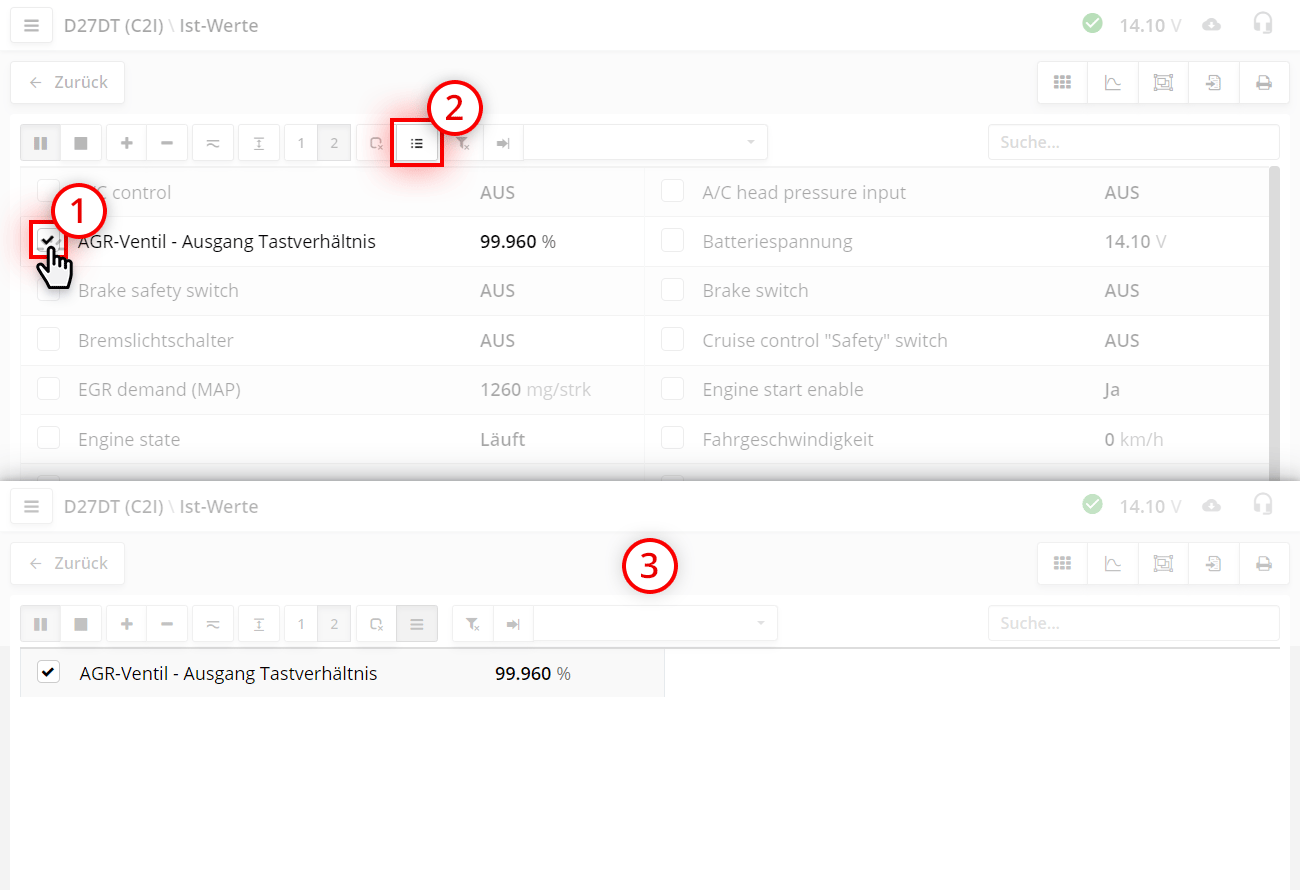This screenshot has width=1300, height=890.
Task: Enable the Bremslichtschalter checkbox
Action: pos(49,340)
